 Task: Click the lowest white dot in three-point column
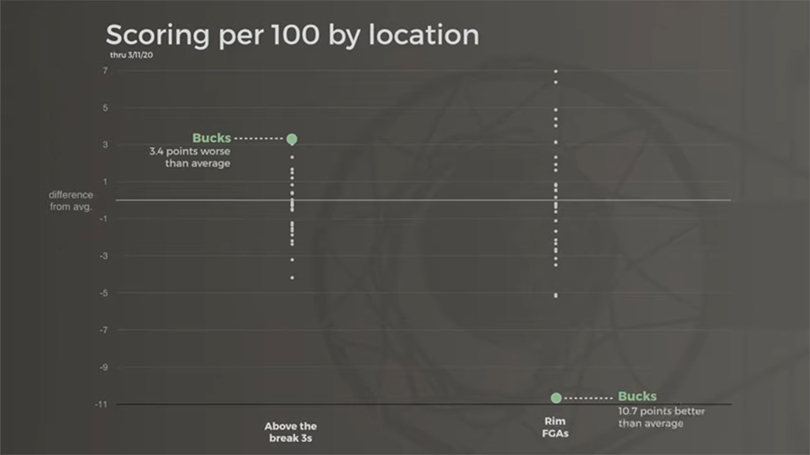tap(292, 277)
